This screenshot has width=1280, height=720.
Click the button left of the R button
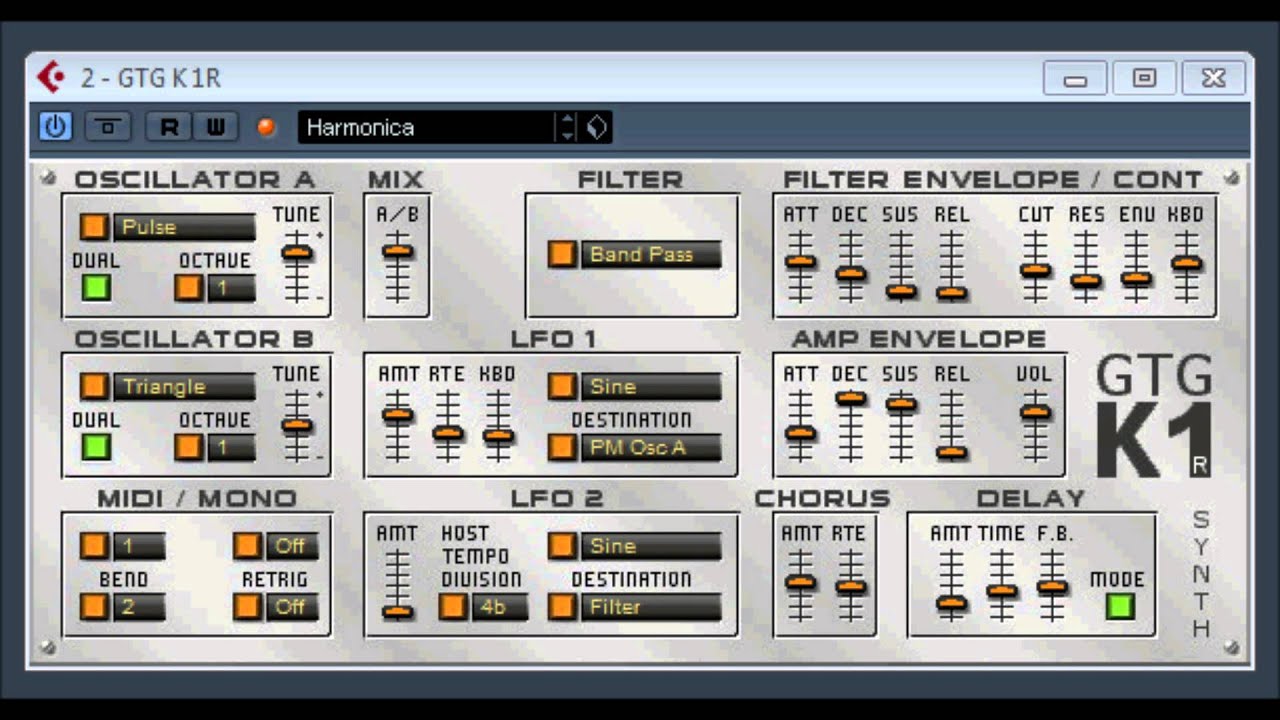click(x=108, y=127)
